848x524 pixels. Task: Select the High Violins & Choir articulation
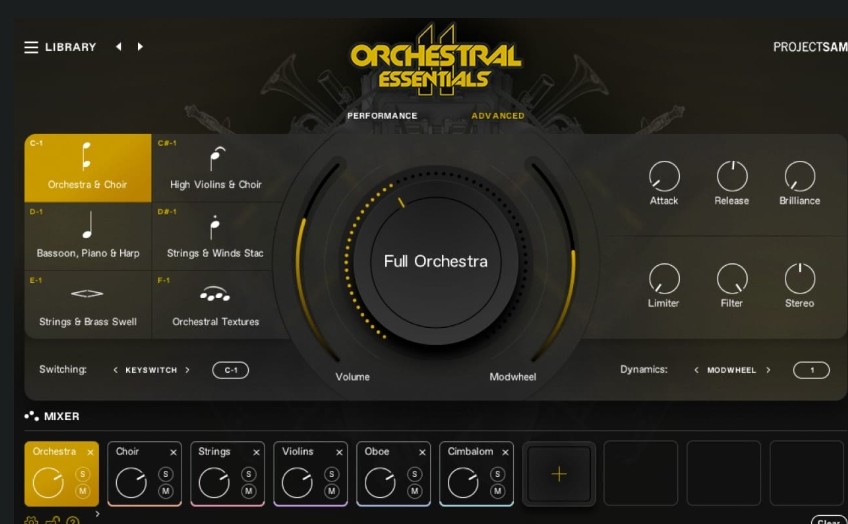click(x=215, y=168)
